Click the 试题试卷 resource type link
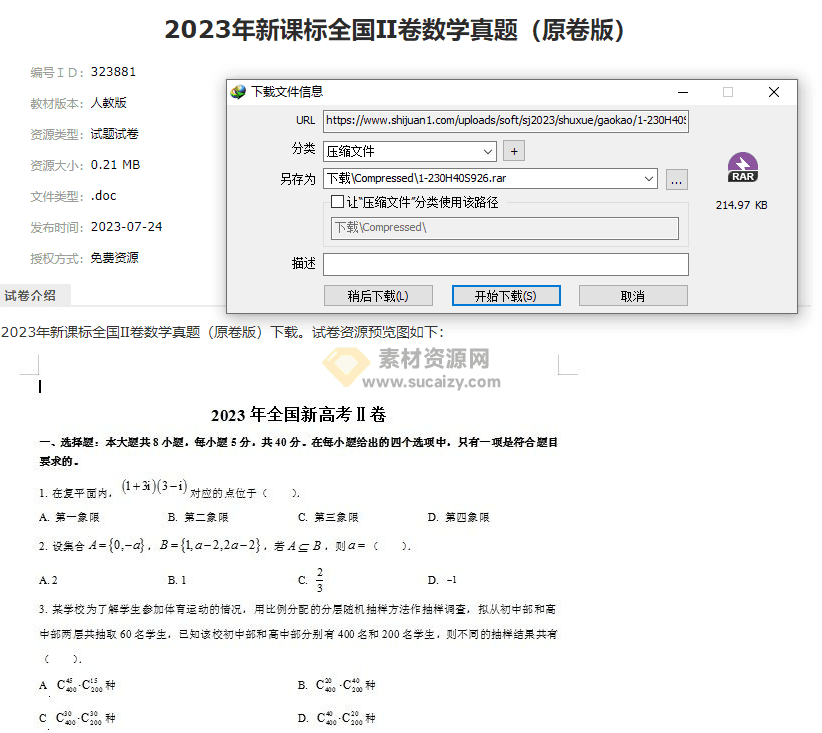Screen dimensions: 822x733 point(114,134)
